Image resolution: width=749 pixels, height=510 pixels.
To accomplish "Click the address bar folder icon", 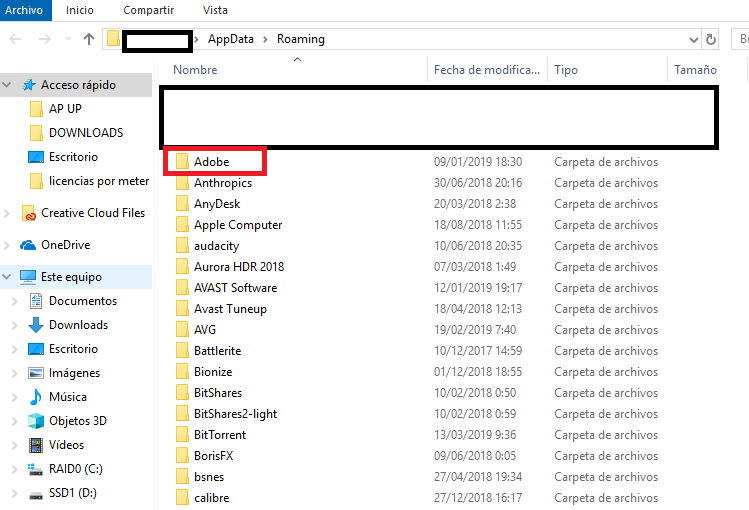I will (113, 38).
